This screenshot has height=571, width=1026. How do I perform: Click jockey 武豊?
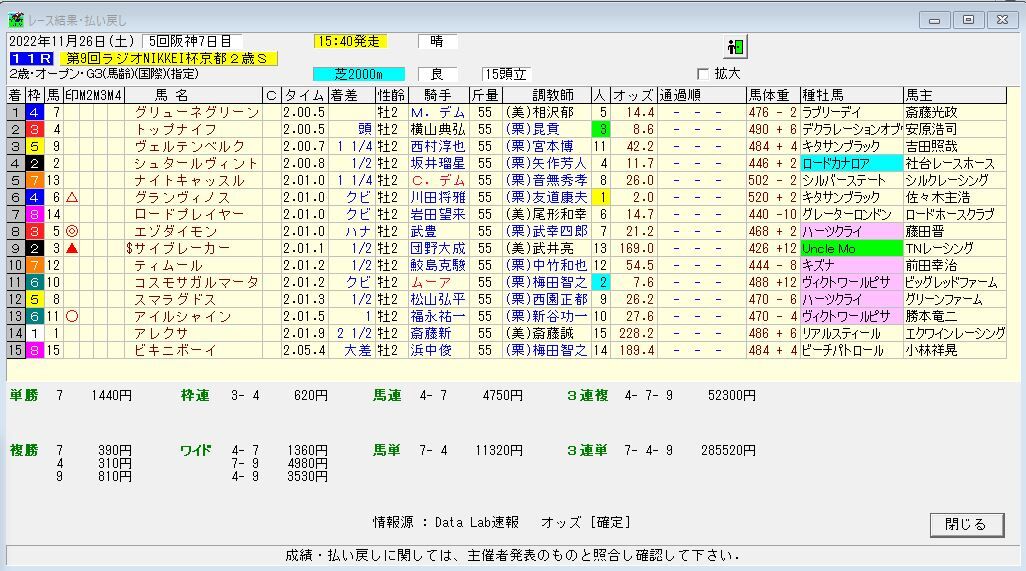coord(425,232)
